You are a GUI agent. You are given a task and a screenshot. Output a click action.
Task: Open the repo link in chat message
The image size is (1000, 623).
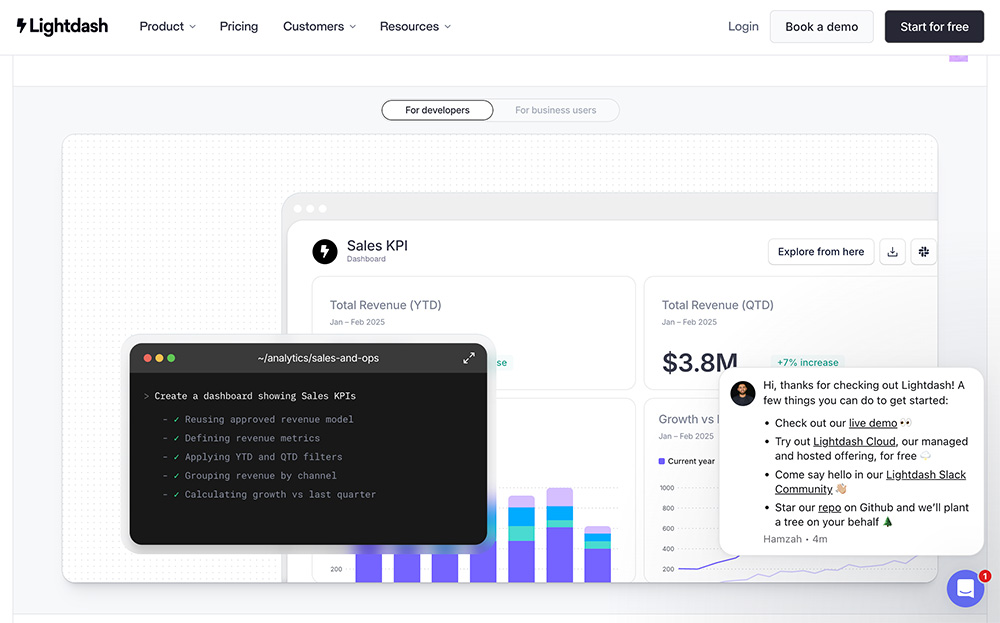829,508
